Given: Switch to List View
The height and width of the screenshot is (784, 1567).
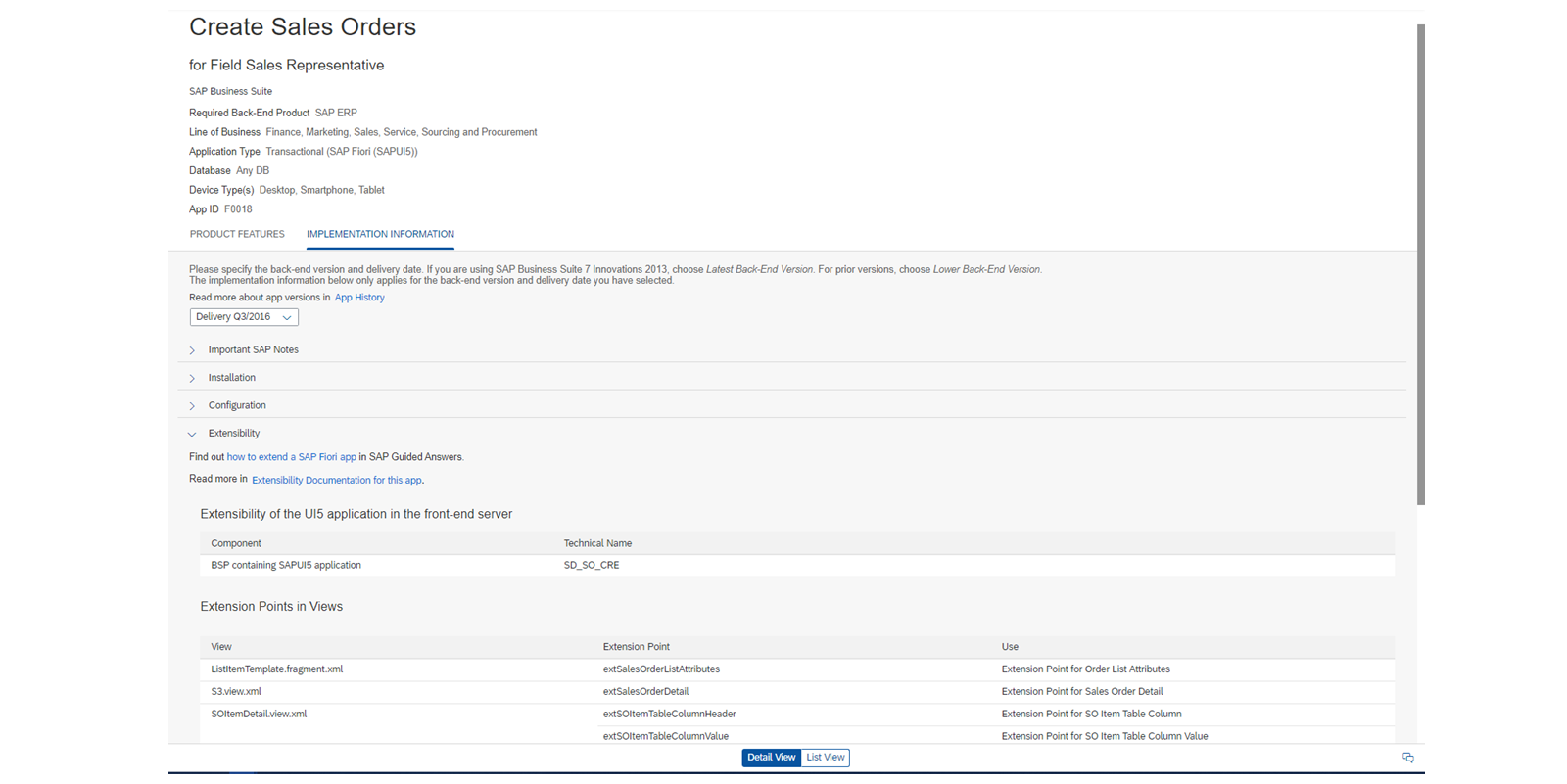Looking at the screenshot, I should 826,758.
